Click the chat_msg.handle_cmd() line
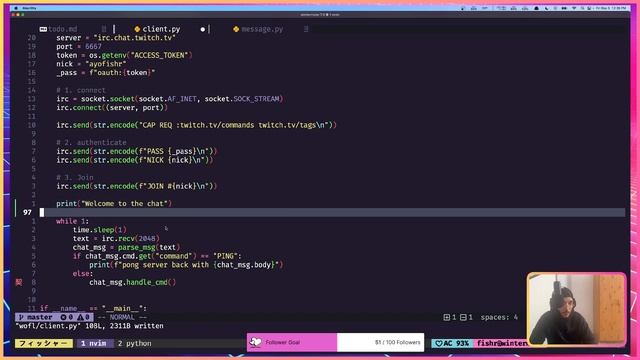 tap(133, 282)
